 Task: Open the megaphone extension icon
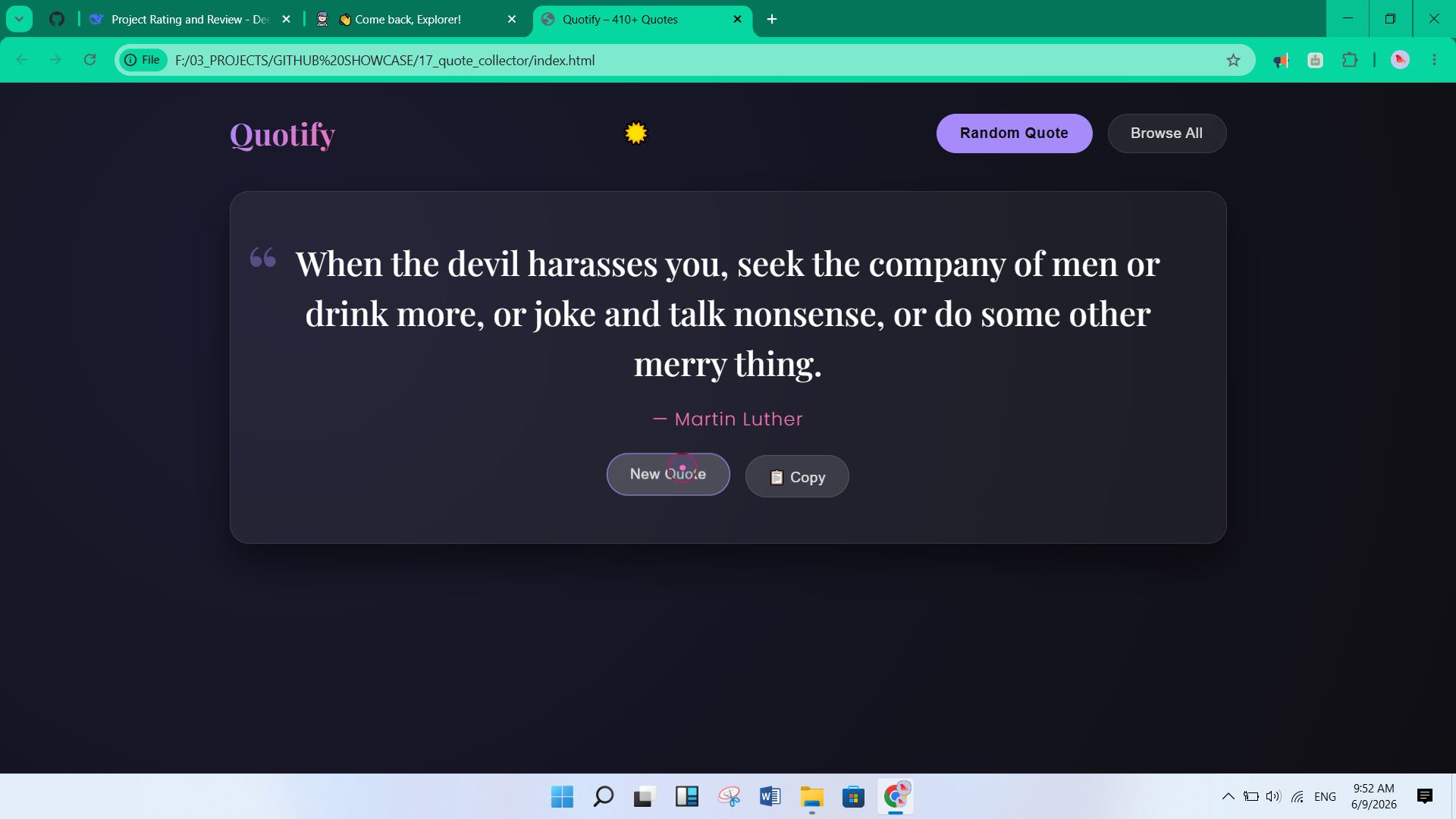point(1281,60)
